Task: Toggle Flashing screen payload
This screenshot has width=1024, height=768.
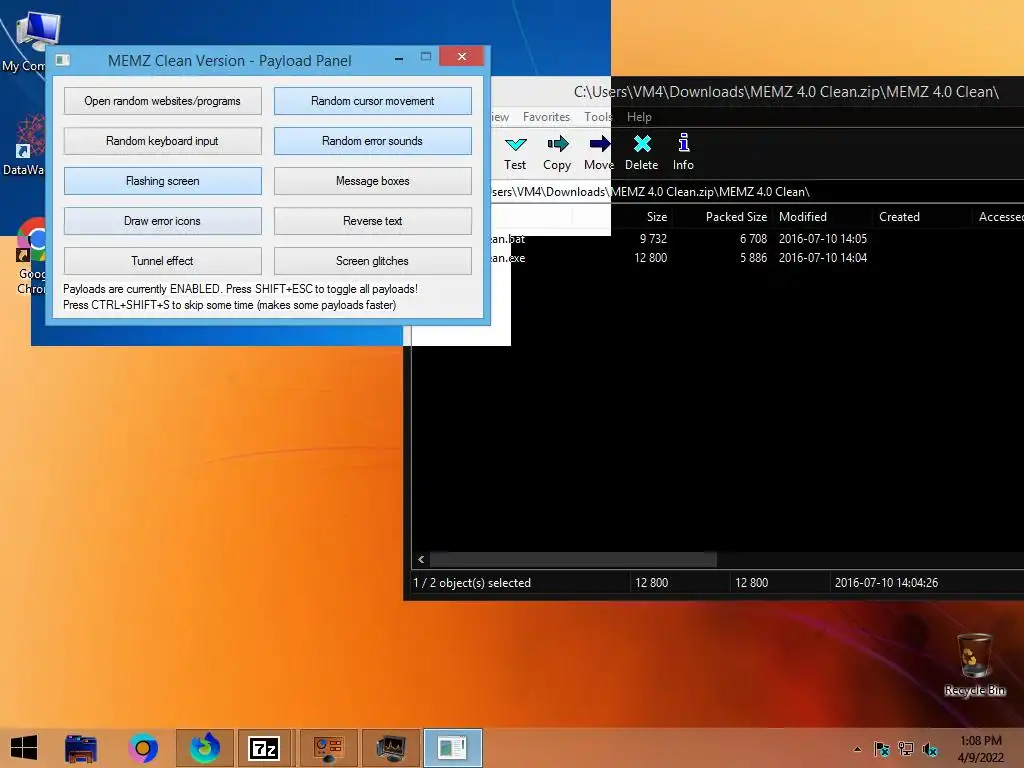Action: click(x=163, y=181)
